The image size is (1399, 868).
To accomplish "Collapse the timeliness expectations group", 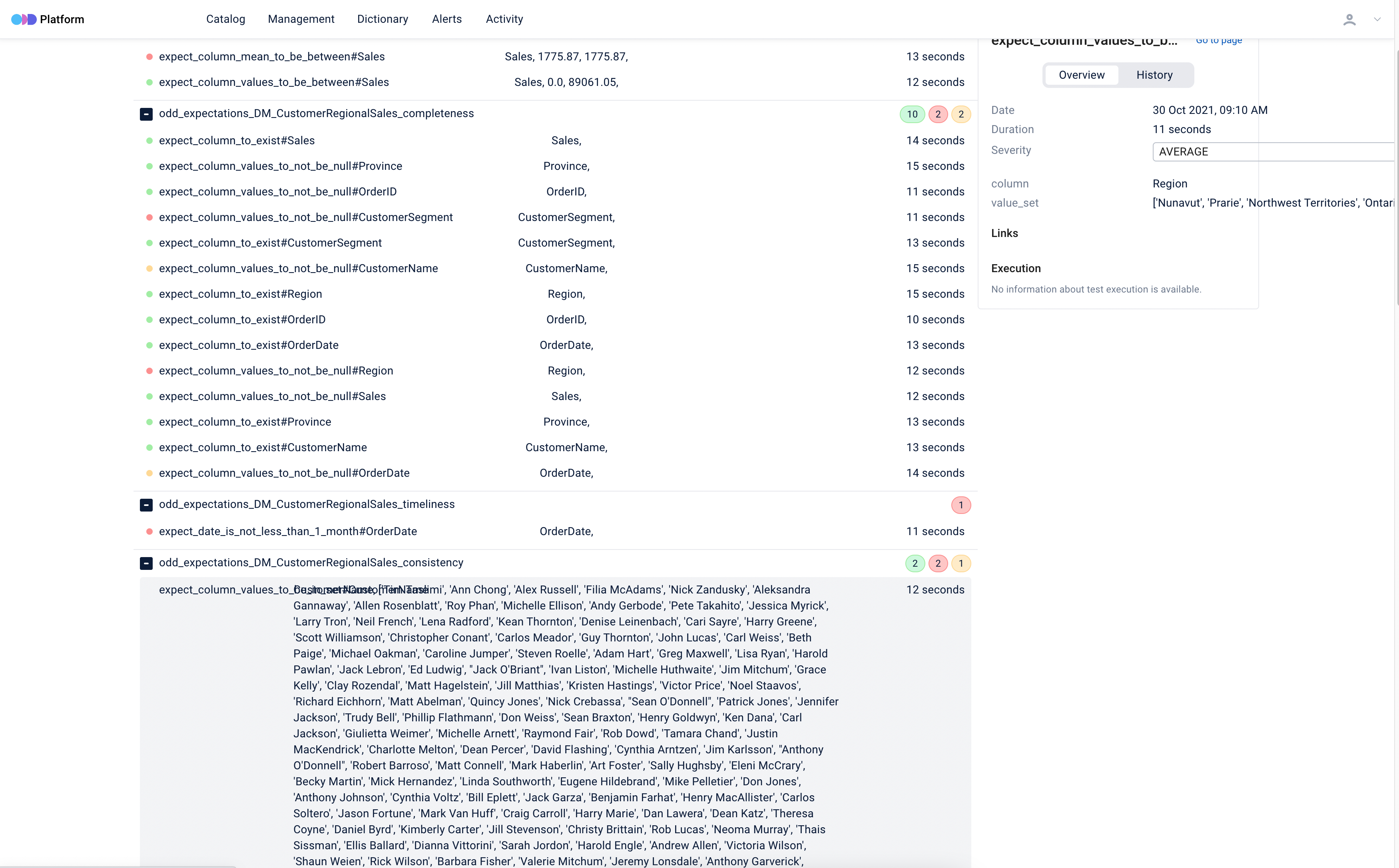I will click(146, 505).
